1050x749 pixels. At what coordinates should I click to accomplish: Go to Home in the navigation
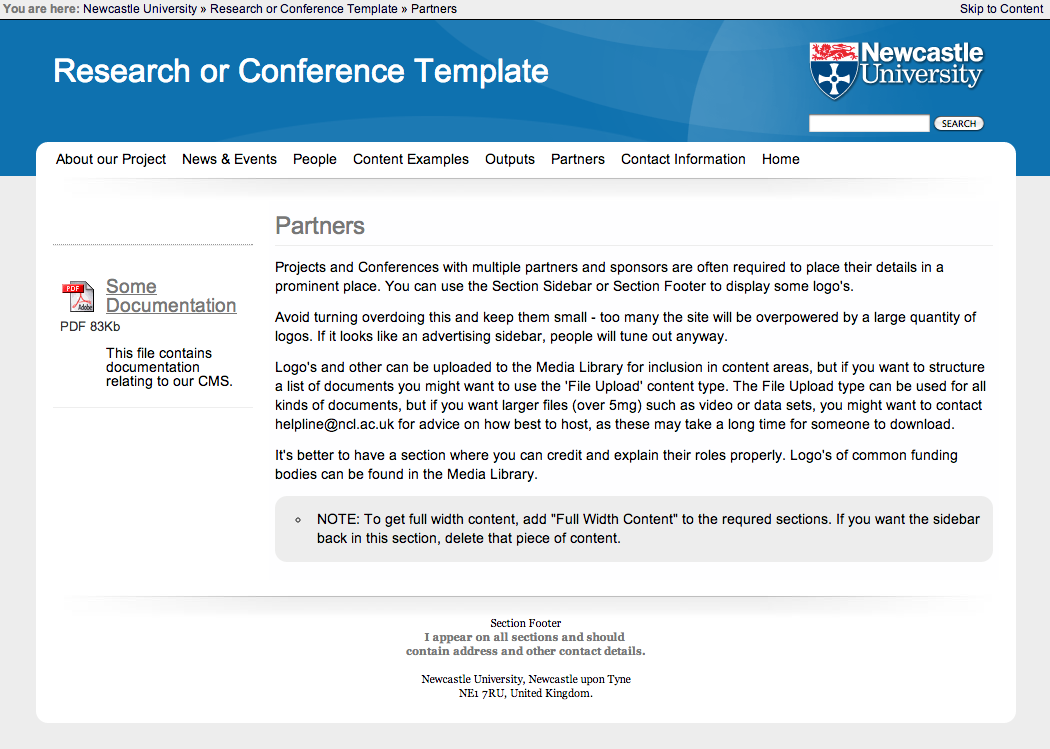coord(781,159)
